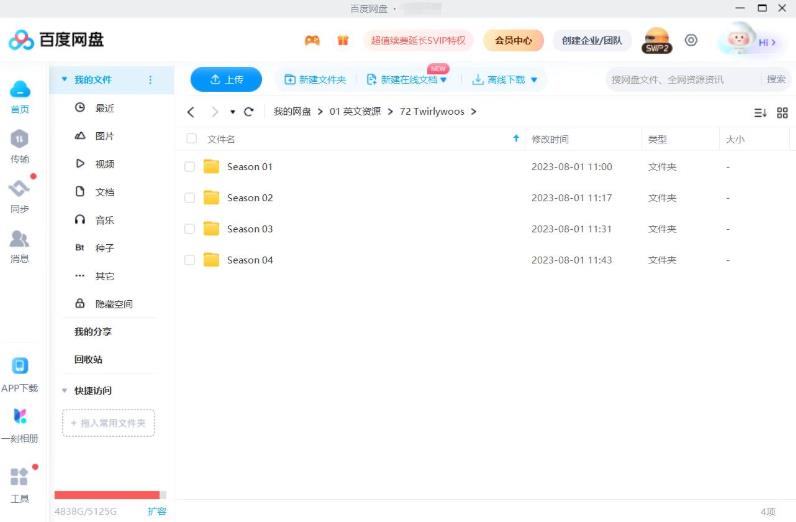Open the Season 02 folder icon

[211, 198]
